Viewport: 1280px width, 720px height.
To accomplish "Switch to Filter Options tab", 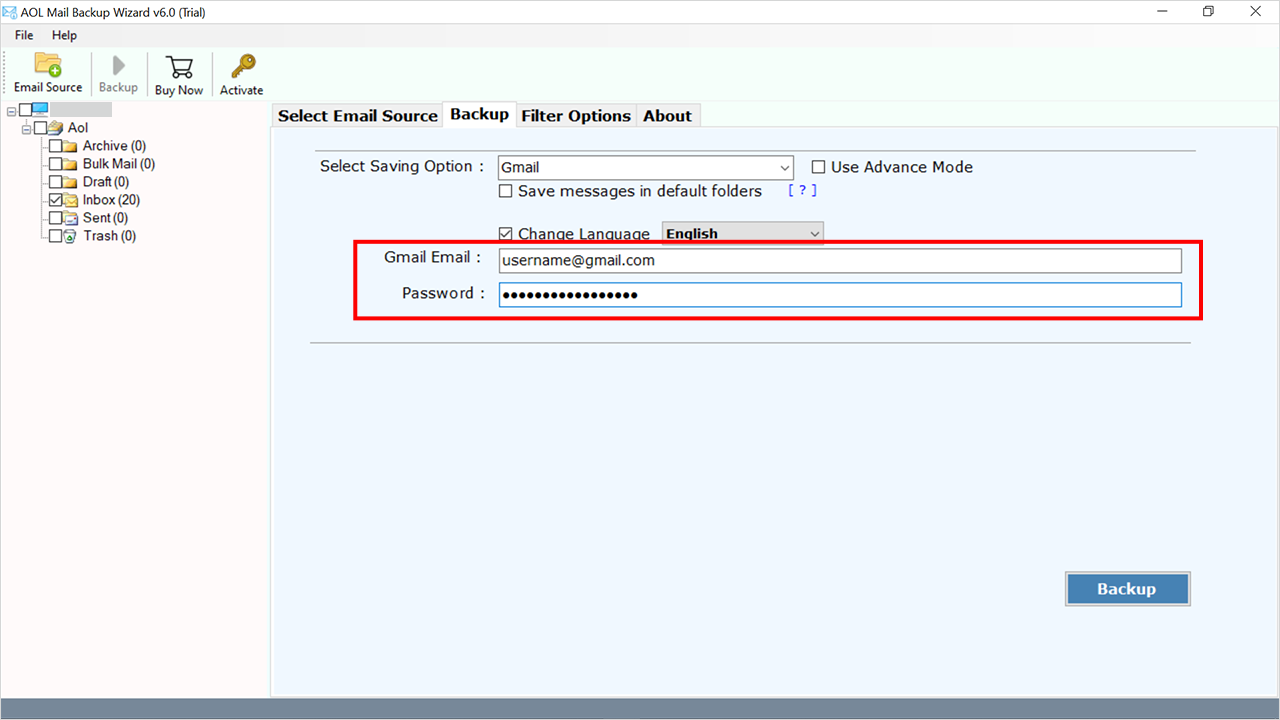I will pyautogui.click(x=576, y=116).
